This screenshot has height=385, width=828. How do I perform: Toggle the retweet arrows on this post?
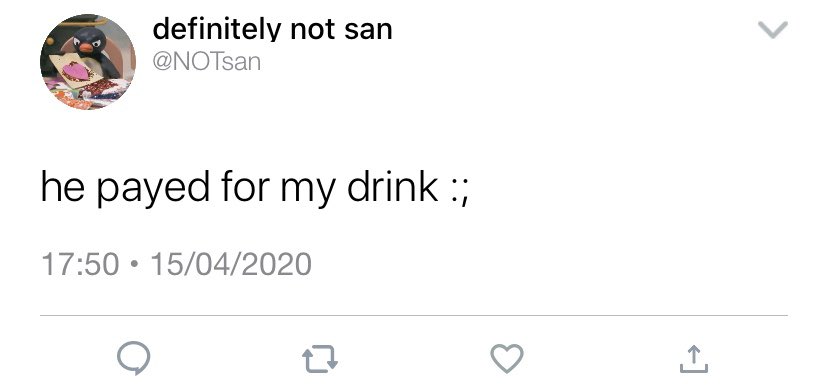pyautogui.click(x=320, y=359)
